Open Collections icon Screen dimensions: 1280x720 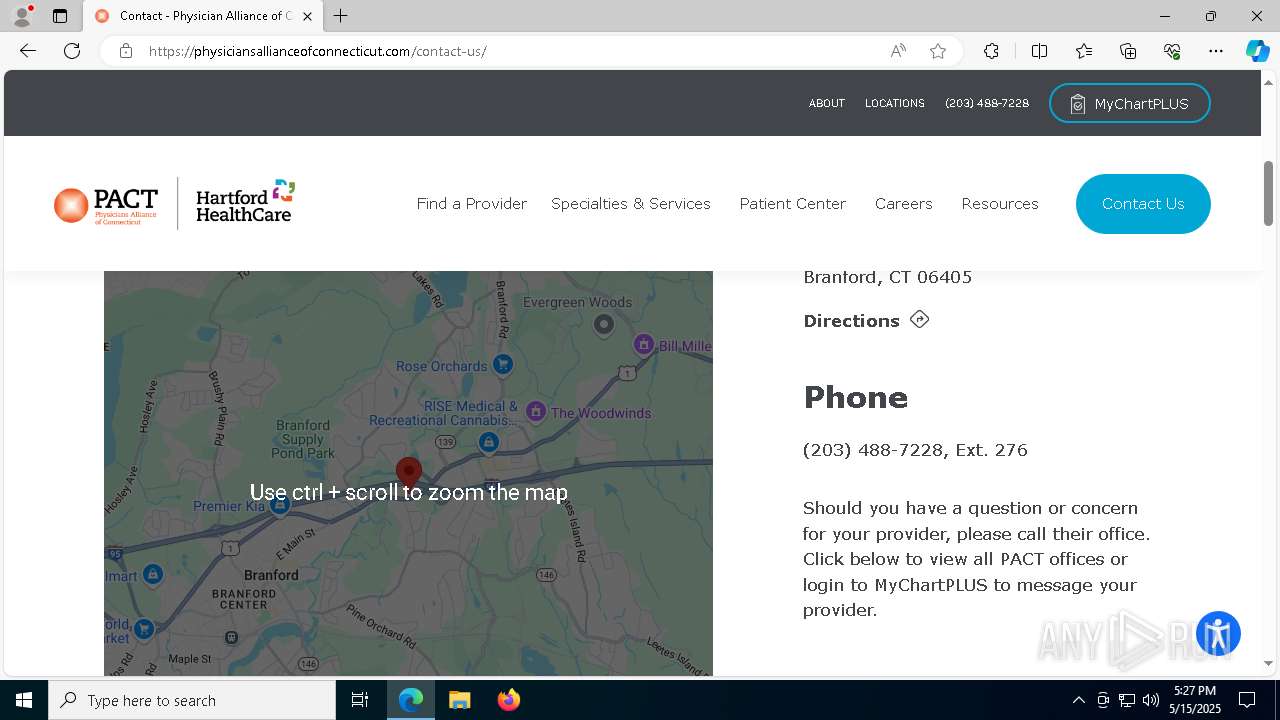point(1128,51)
